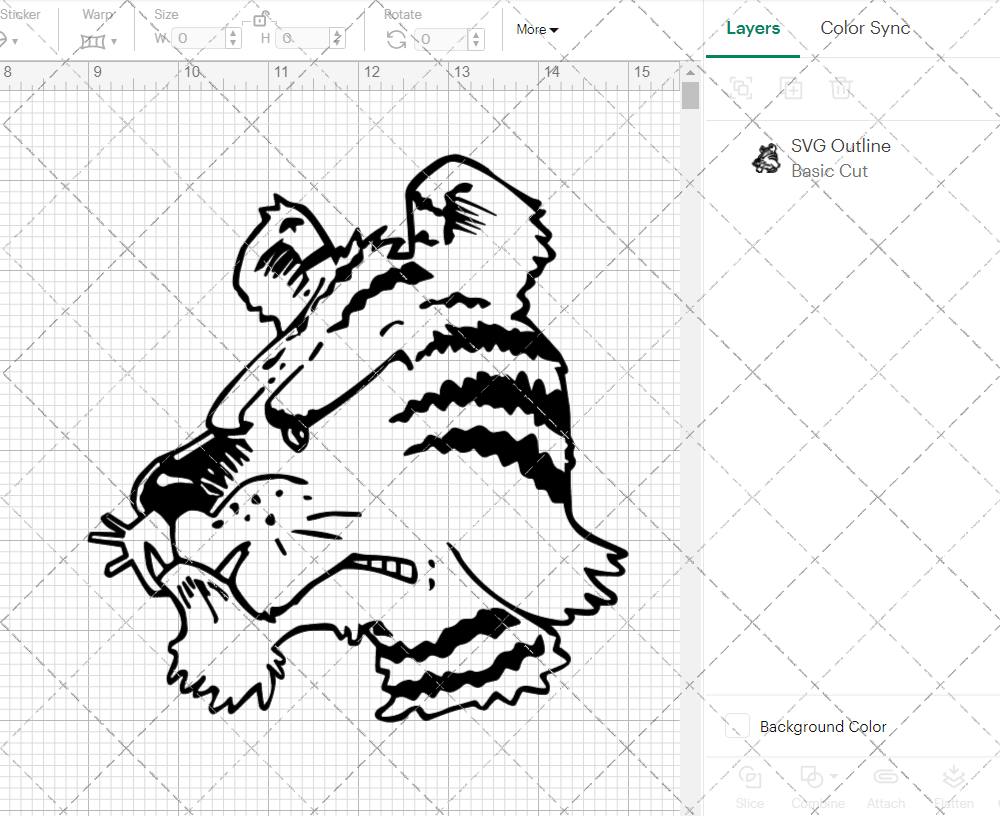This screenshot has height=816, width=1000.
Task: Unlock proportions between width and height
Action: 261,18
